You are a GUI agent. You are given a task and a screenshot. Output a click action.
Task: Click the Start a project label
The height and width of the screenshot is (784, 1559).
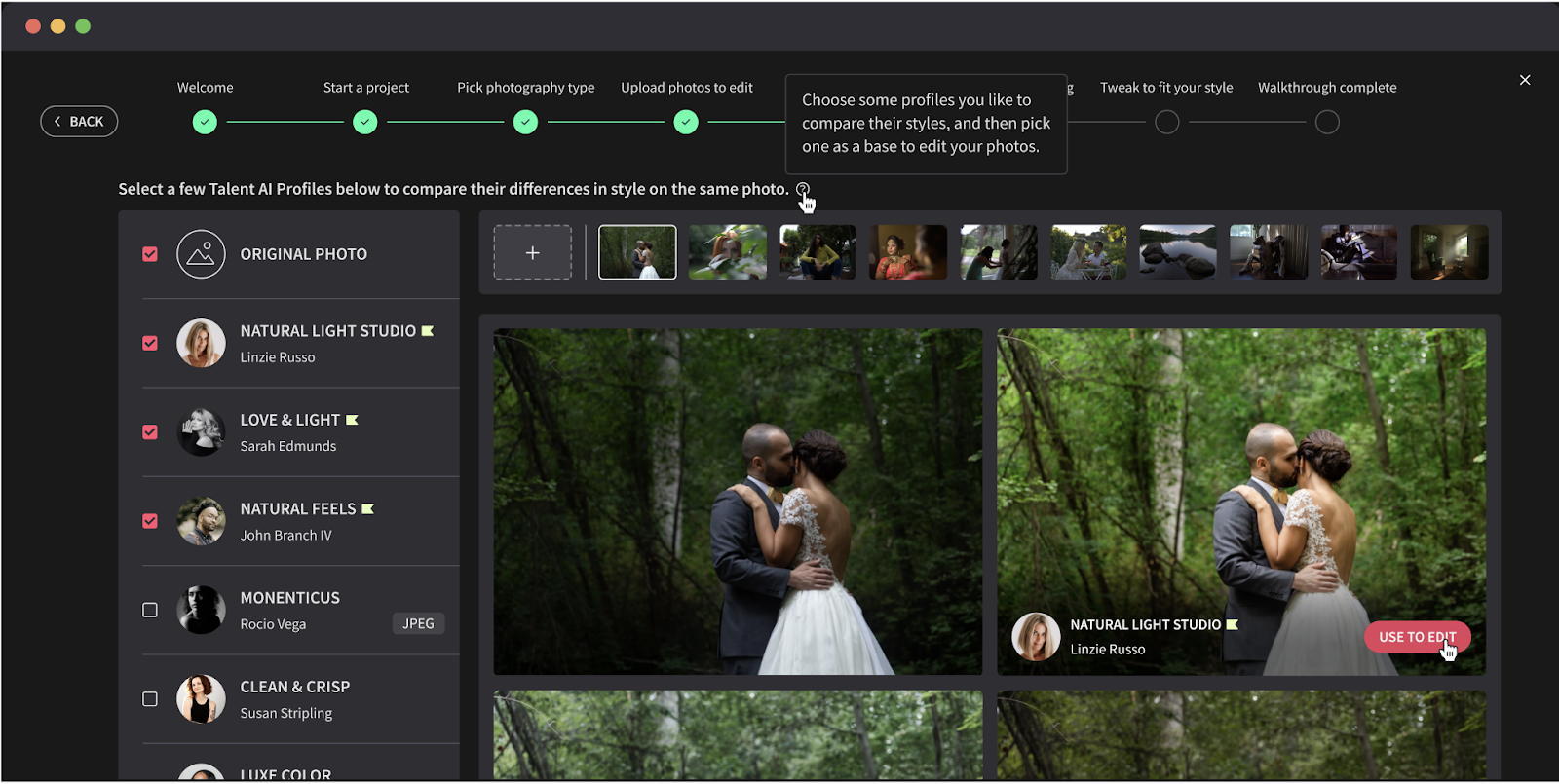[366, 88]
